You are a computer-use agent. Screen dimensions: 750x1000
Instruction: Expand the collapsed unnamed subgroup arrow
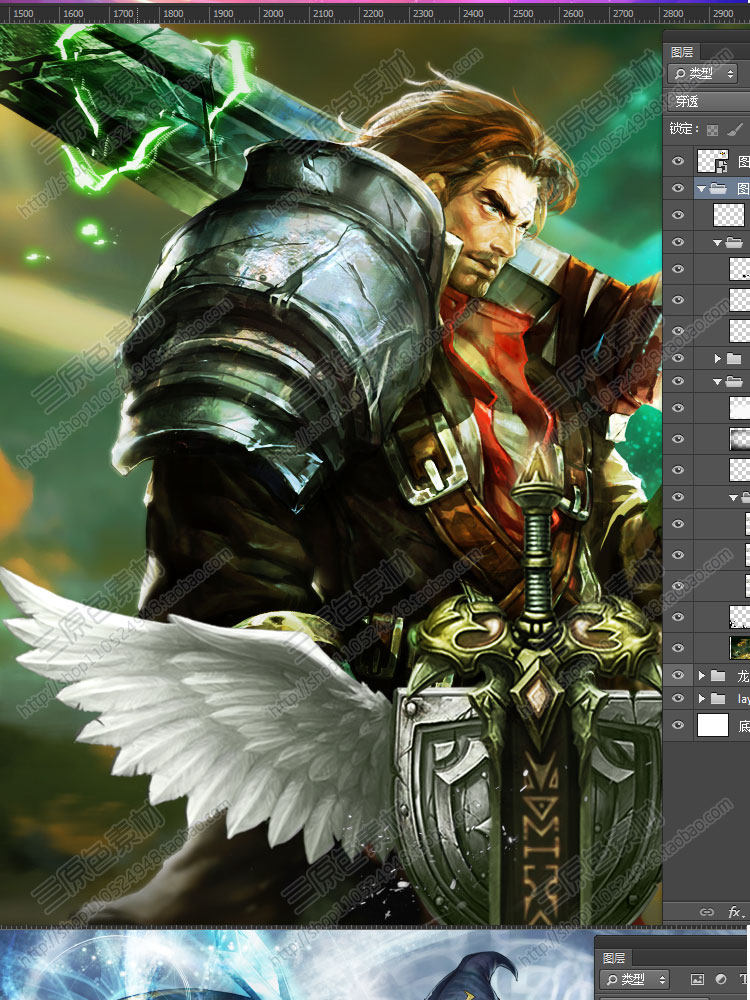[717, 358]
